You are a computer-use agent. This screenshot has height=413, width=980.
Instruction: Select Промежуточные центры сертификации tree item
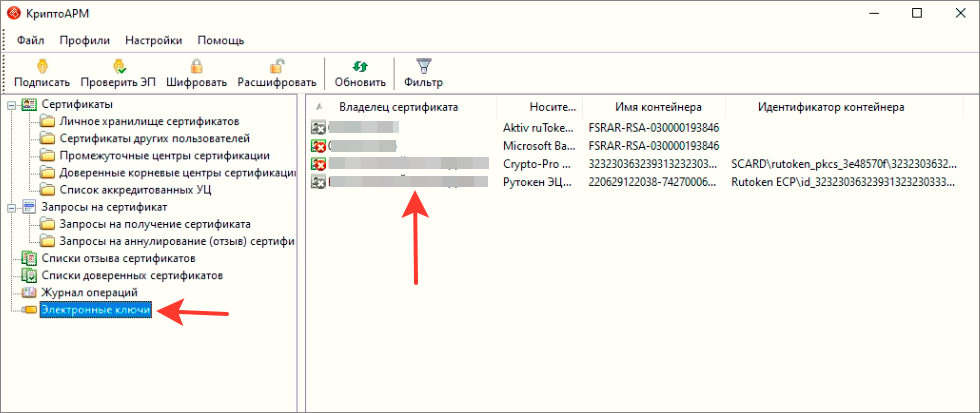pos(165,155)
